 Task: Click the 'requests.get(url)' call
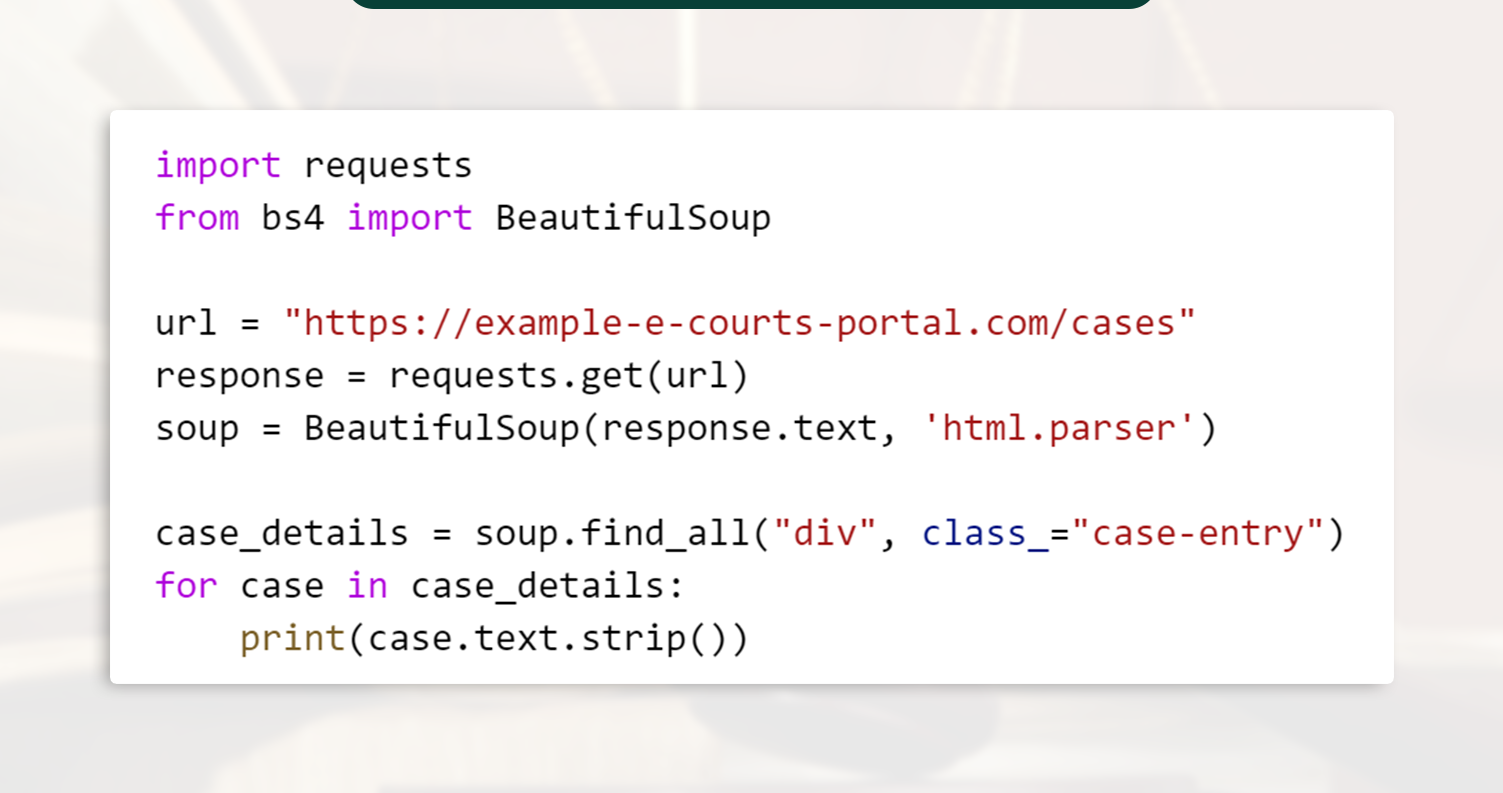(x=568, y=376)
